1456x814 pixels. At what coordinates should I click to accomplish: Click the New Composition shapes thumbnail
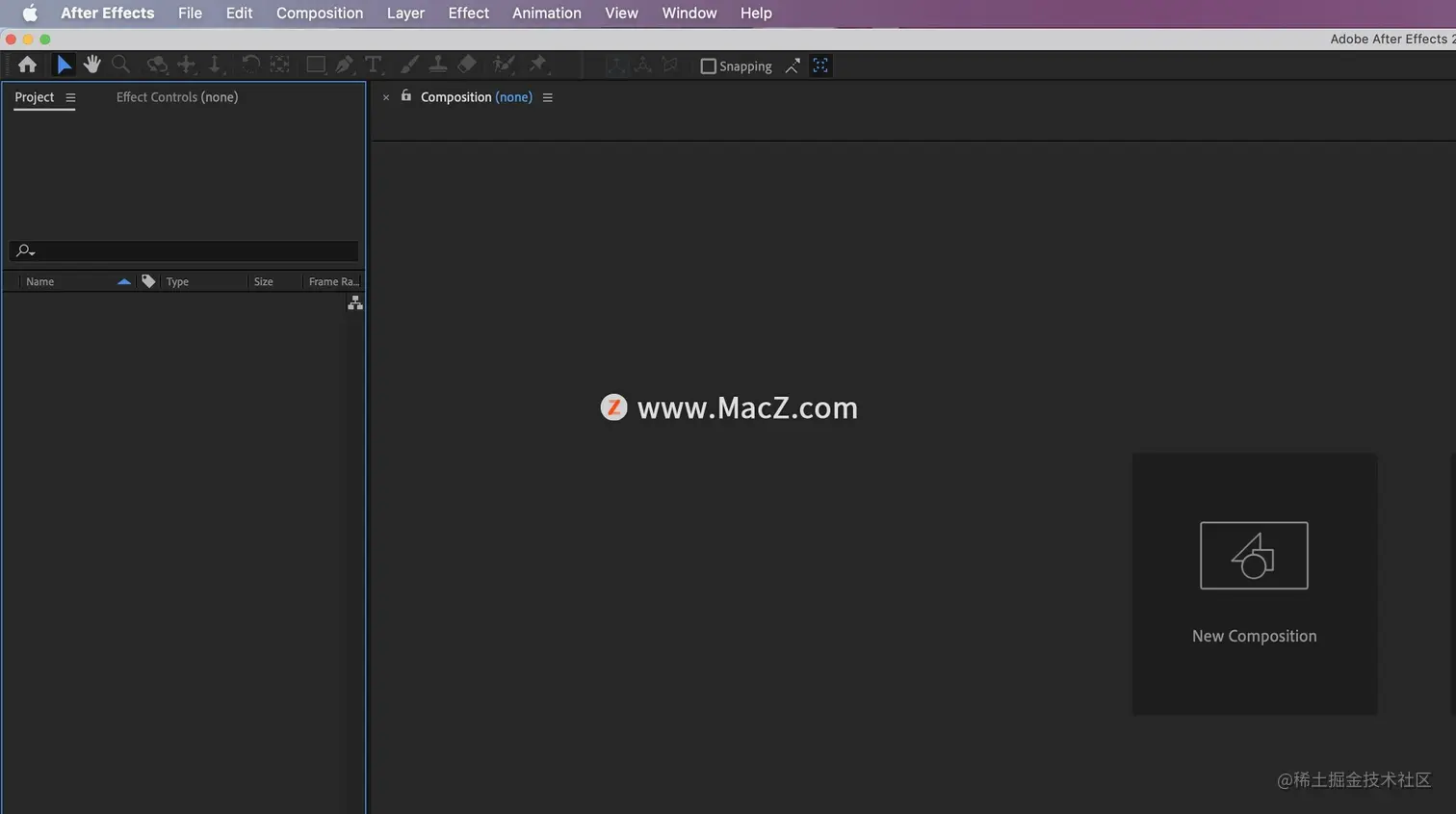pyautogui.click(x=1254, y=556)
